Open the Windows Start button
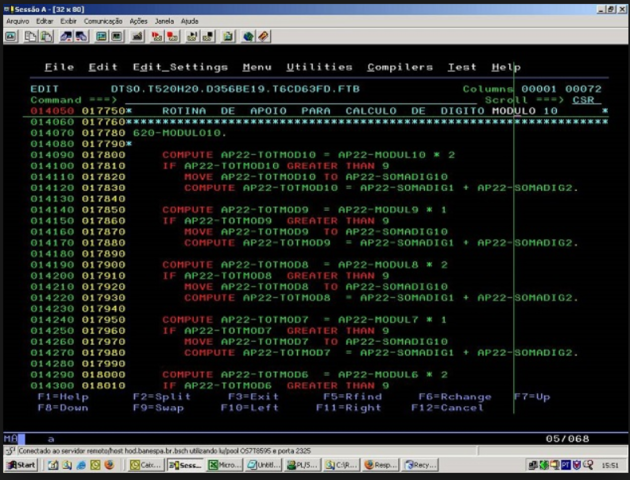The image size is (630, 480). pos(22,465)
